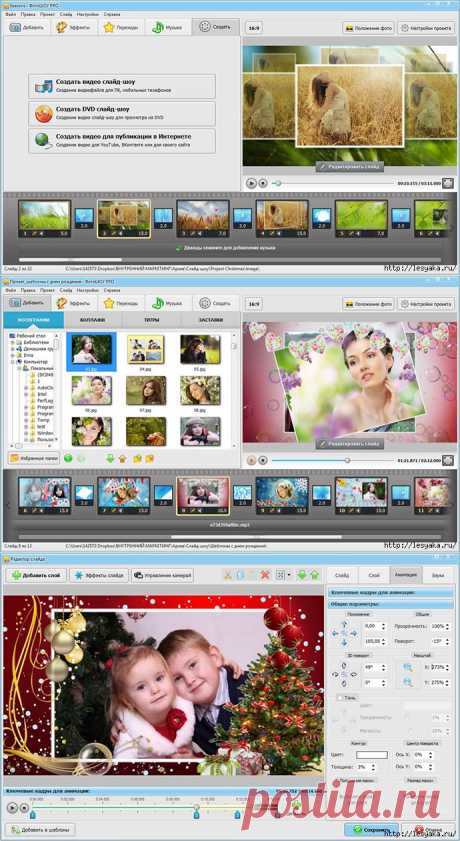Expand the Библиотеки folder tree node
460x841 pixels.
click(12, 342)
